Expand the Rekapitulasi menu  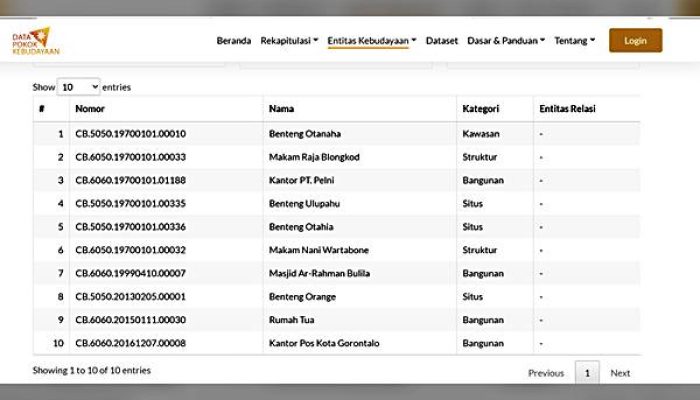tap(289, 41)
